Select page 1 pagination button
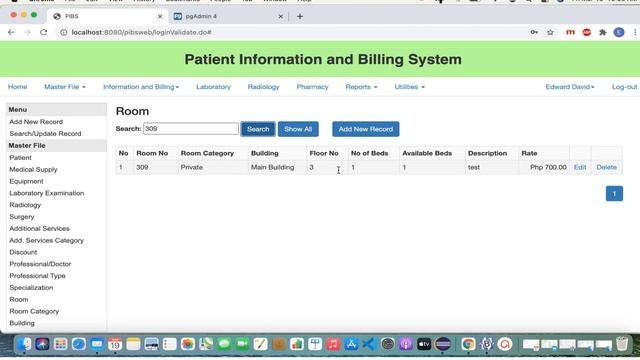This screenshot has height=360, width=640. click(614, 193)
